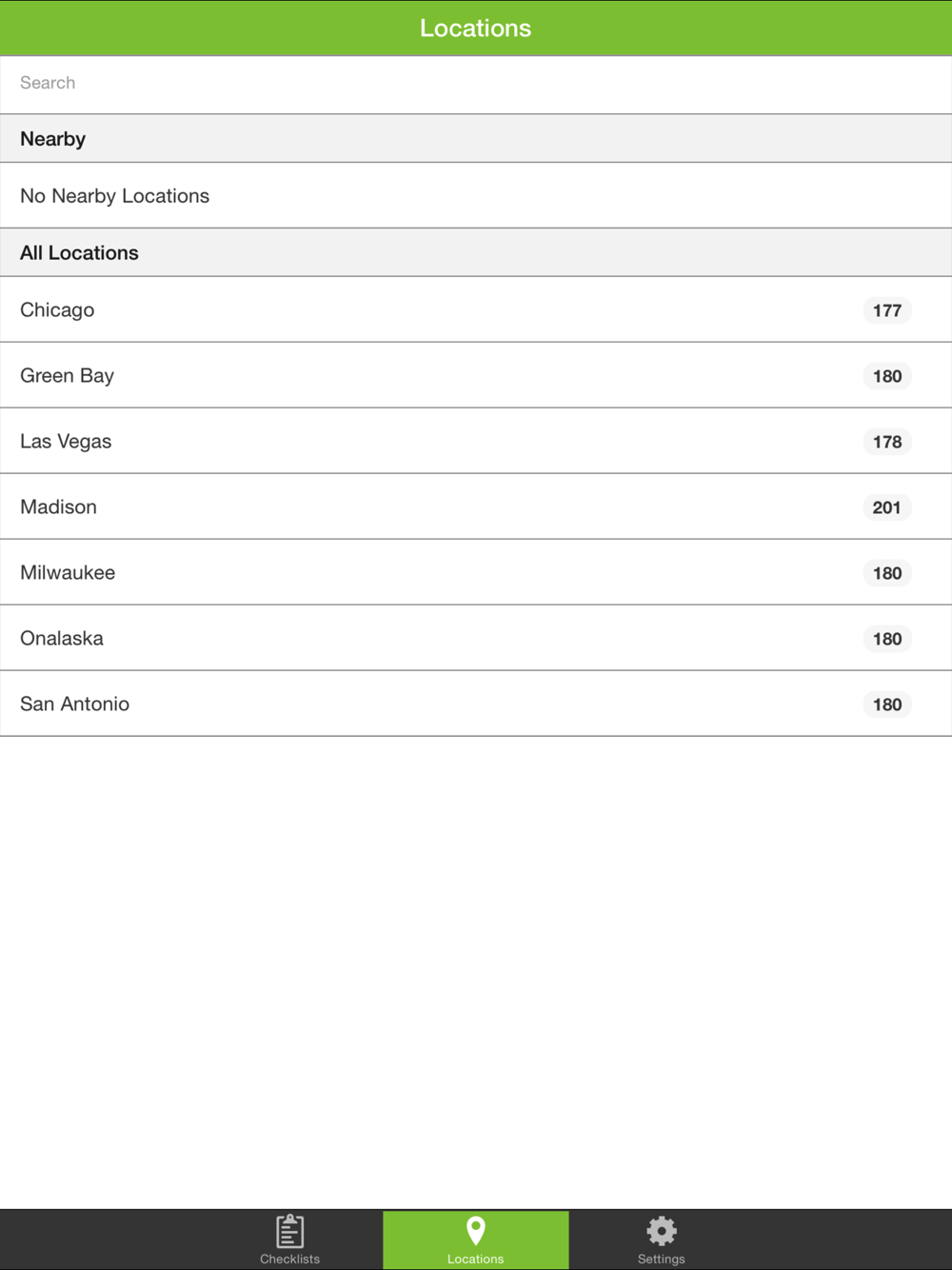
Task: Select the Milwaukee location row
Action: pos(476,572)
